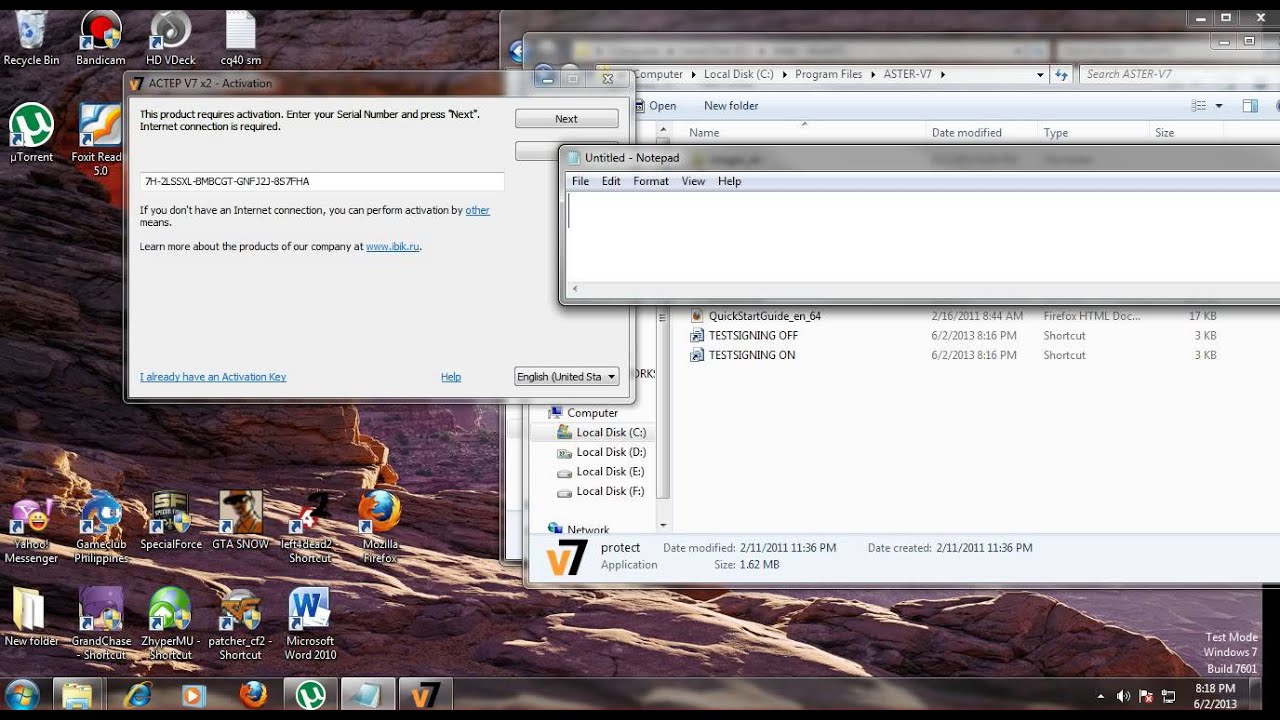Open the Help link in Activation dialog
Image resolution: width=1280 pixels, height=720 pixels.
click(451, 377)
